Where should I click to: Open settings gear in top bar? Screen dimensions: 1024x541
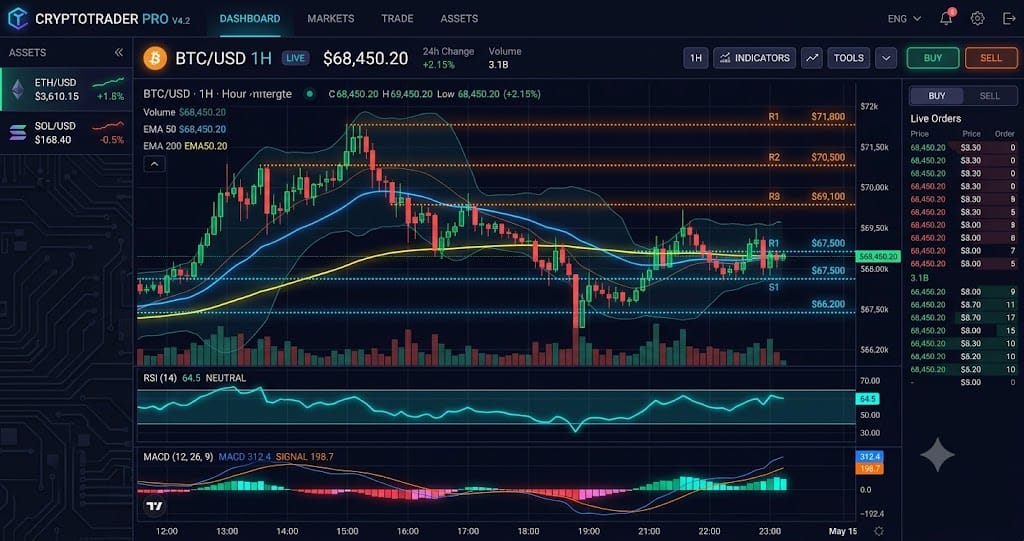[978, 18]
